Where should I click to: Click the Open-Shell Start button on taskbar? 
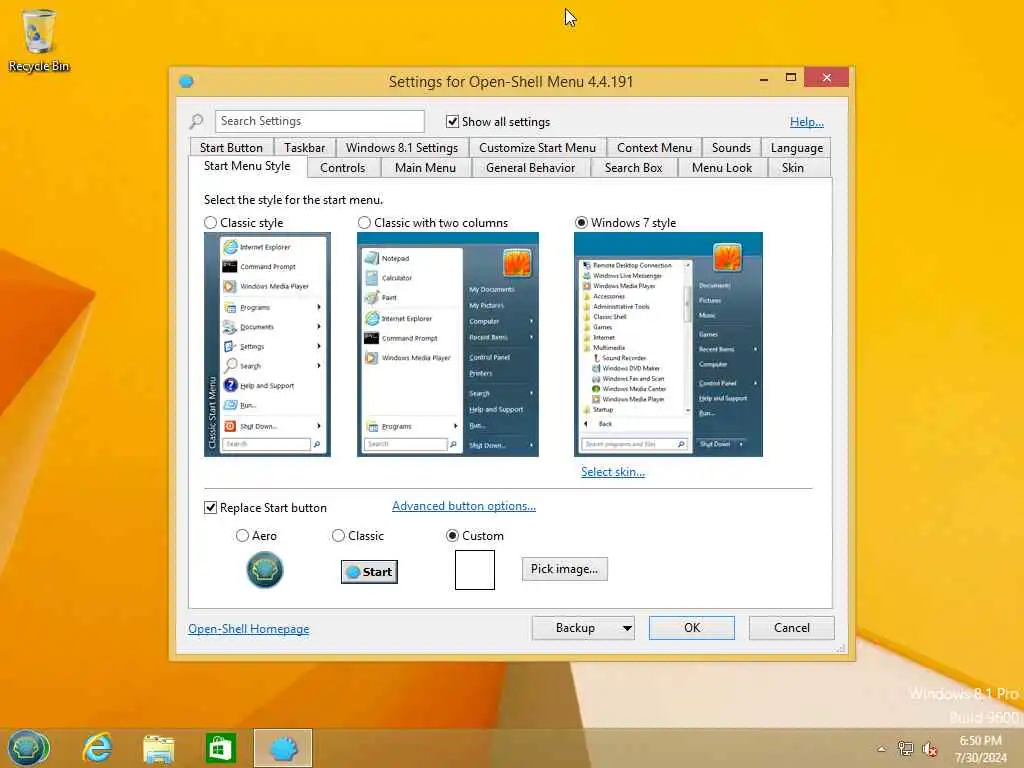28,748
